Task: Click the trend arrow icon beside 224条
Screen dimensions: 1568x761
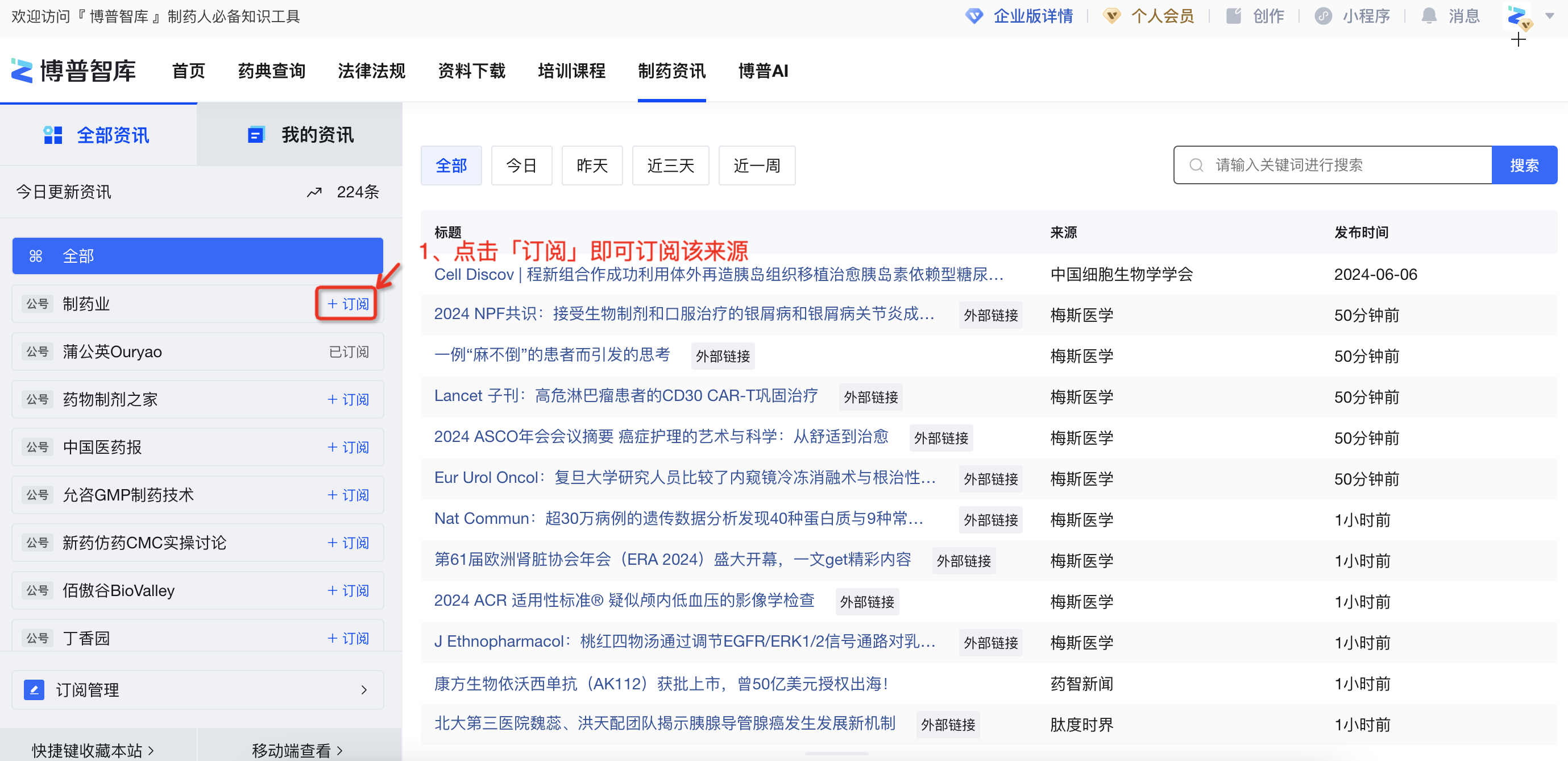Action: (x=314, y=192)
